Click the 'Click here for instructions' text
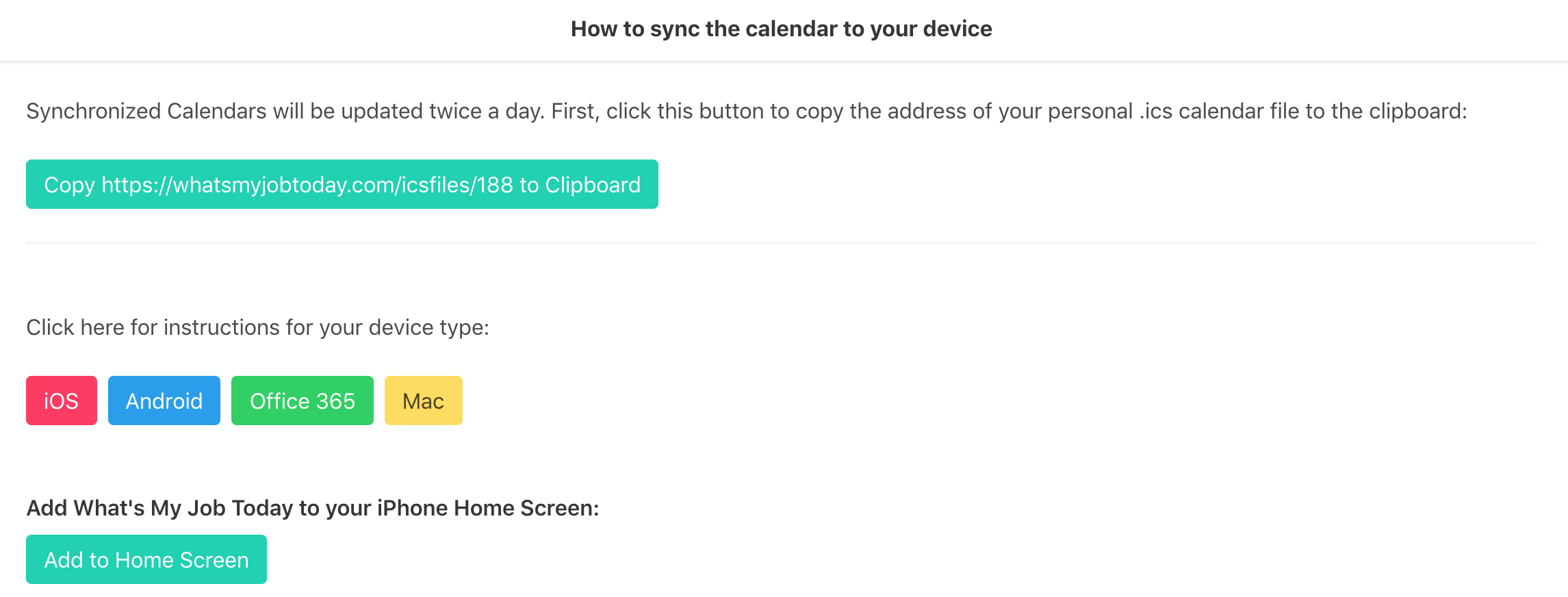The height and width of the screenshot is (597, 1568). [x=257, y=327]
